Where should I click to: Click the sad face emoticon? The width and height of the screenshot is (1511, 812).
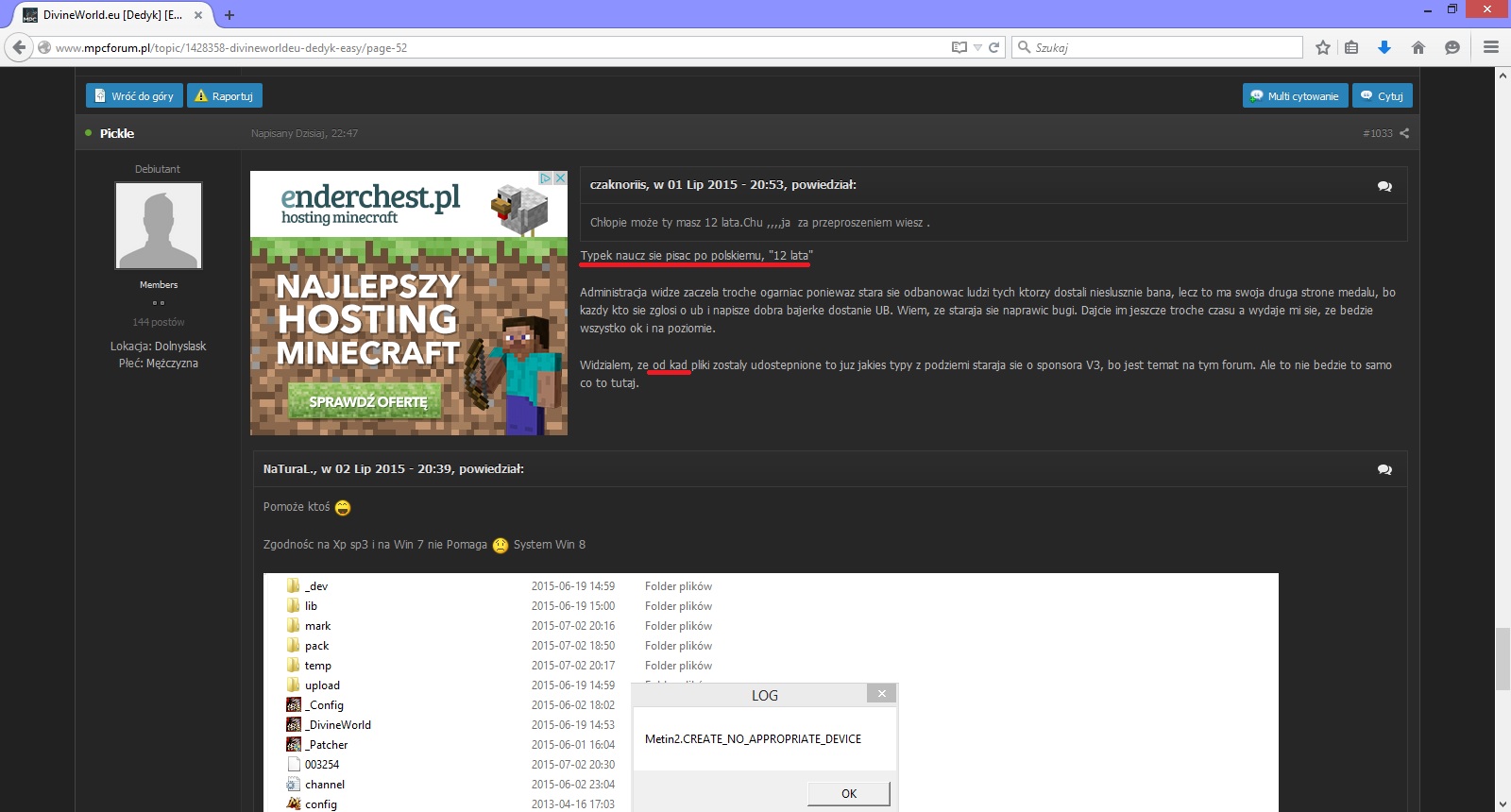[501, 545]
